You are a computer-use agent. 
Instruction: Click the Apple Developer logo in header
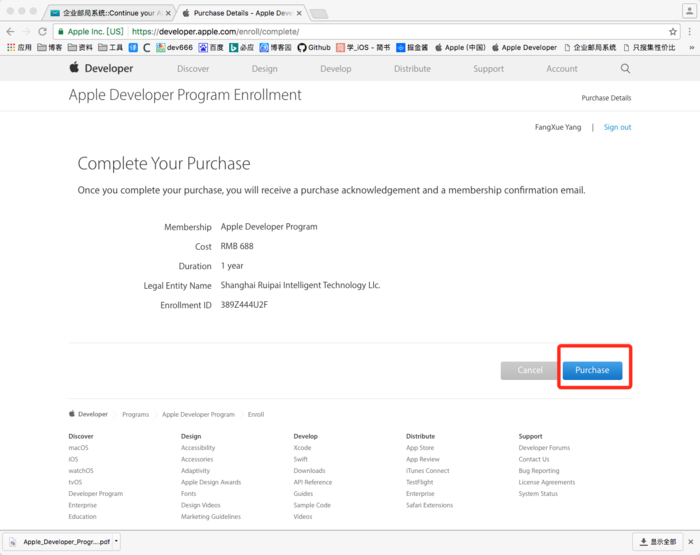[x=101, y=68]
